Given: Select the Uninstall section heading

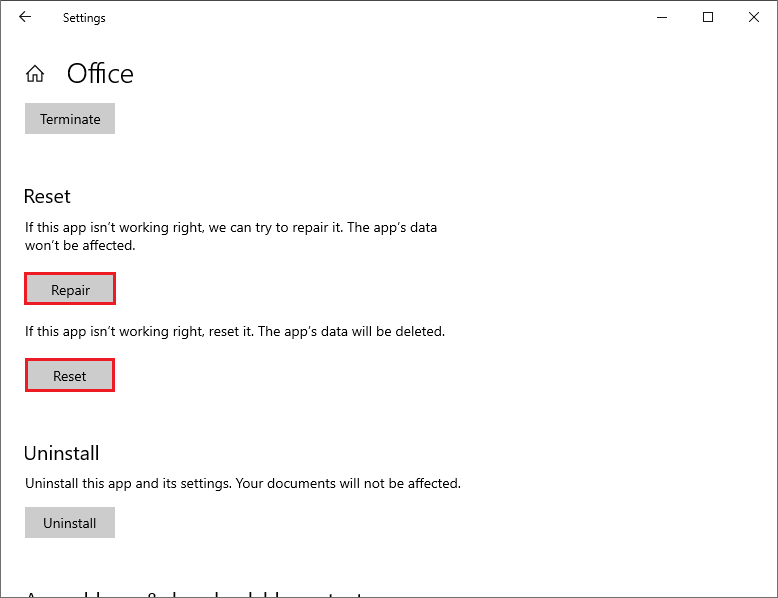Looking at the screenshot, I should pos(62,453).
